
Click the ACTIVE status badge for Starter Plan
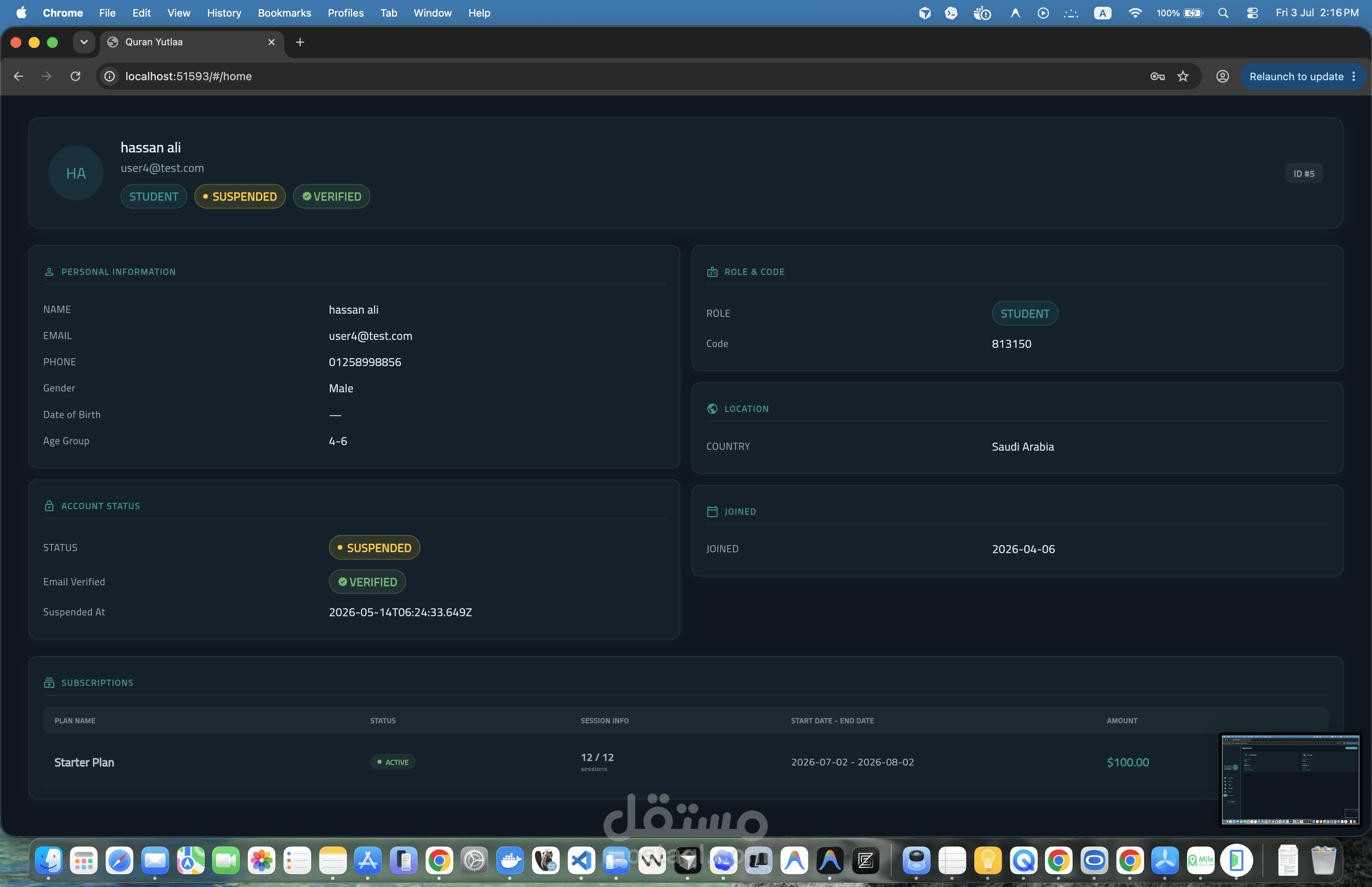(x=393, y=762)
